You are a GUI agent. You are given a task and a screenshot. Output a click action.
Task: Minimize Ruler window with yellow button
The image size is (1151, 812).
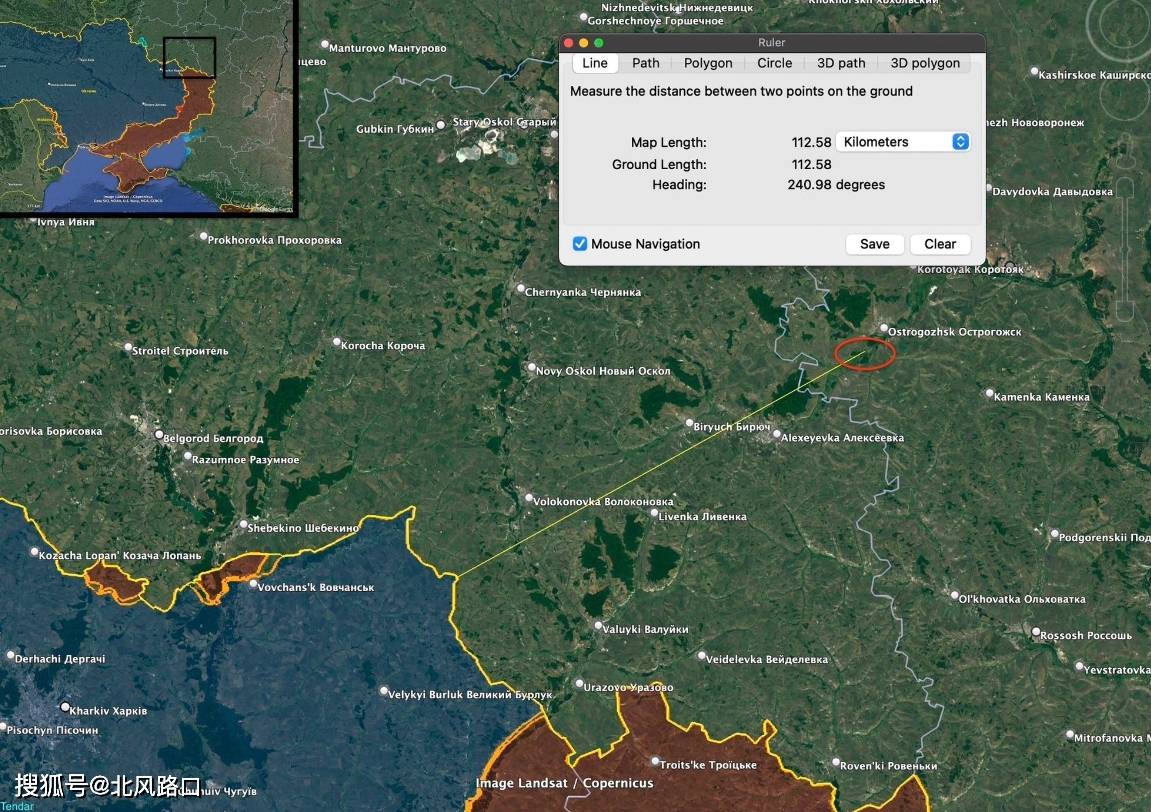584,43
